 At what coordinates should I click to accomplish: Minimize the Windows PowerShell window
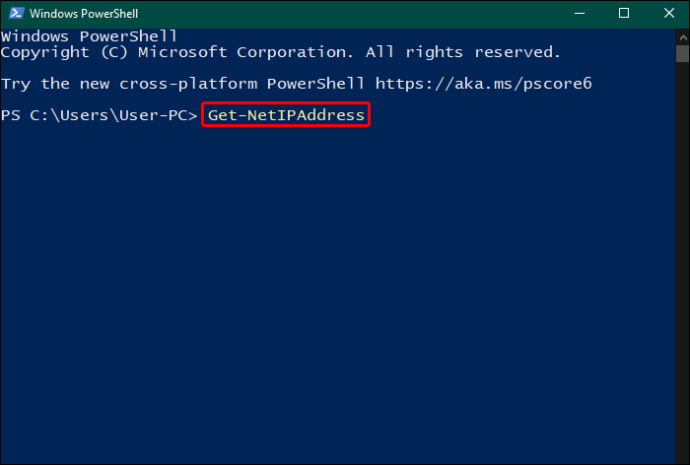tap(580, 13)
